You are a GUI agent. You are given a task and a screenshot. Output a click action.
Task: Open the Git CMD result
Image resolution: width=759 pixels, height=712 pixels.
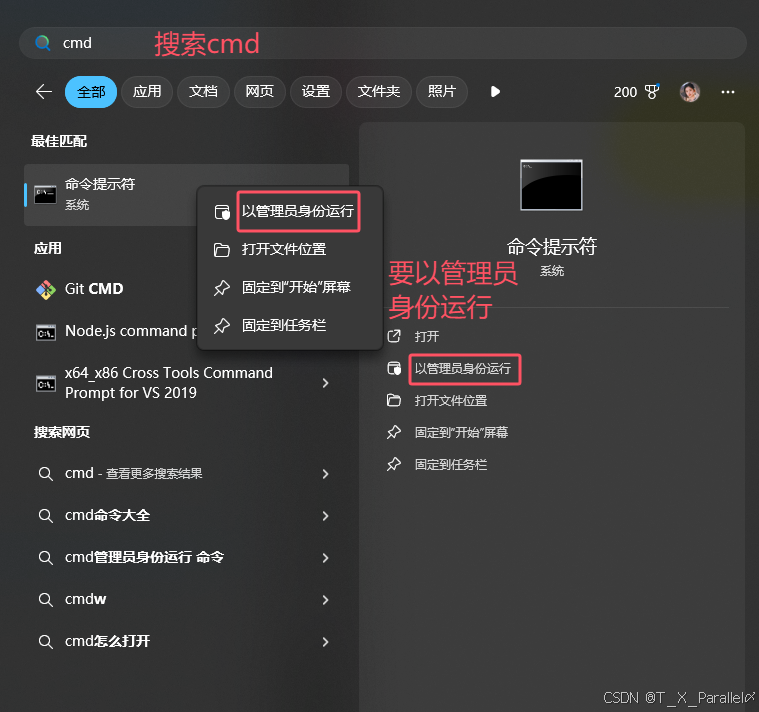click(x=94, y=289)
